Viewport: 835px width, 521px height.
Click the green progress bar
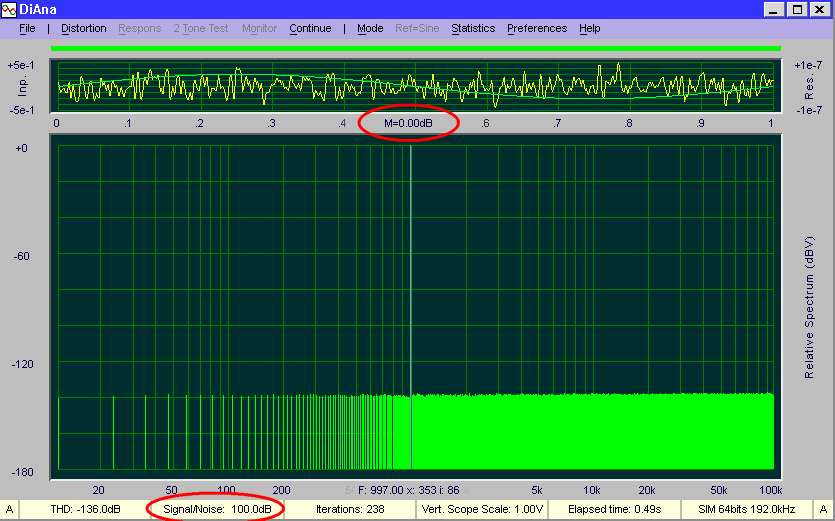[x=416, y=48]
